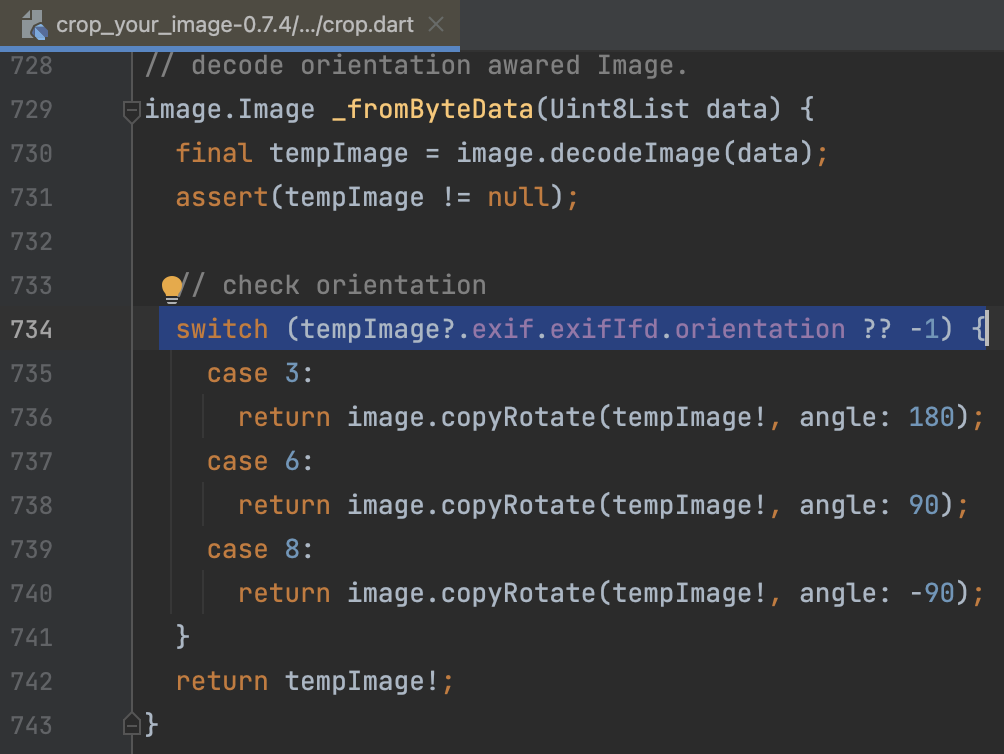Close the crop.dart tab
Viewport: 1004px width, 754px height.
click(436, 25)
